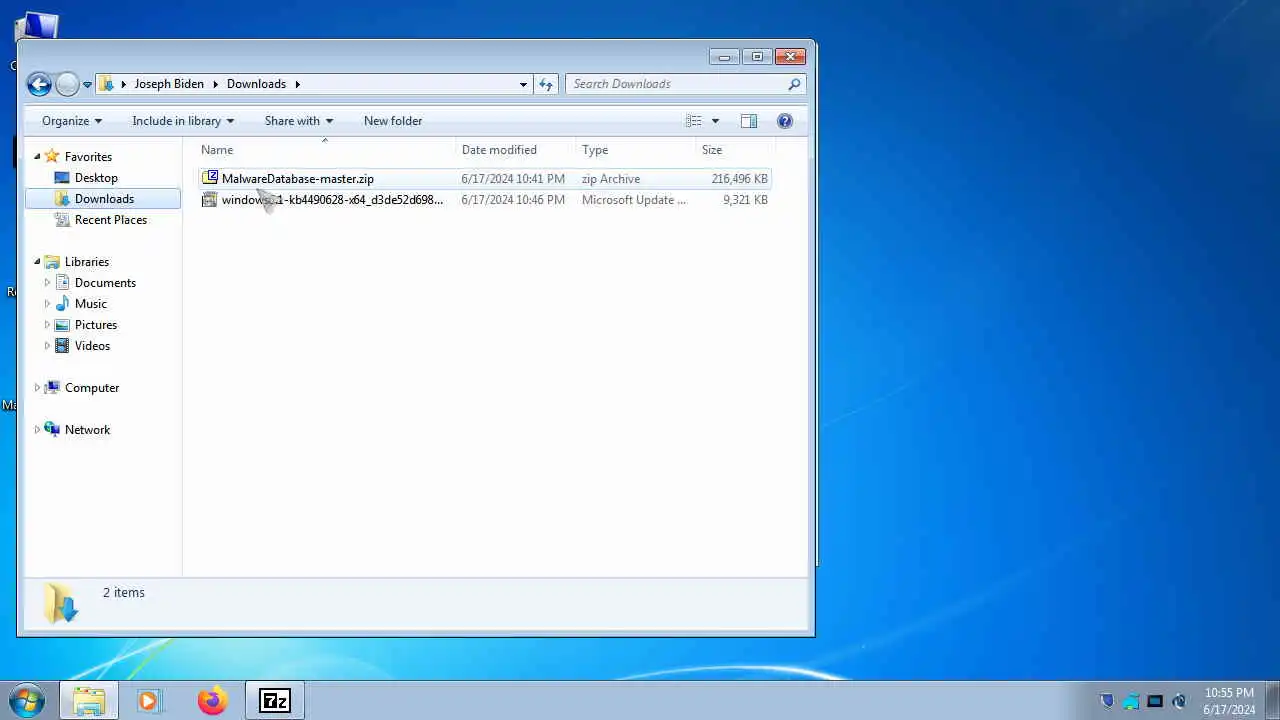1280x720 pixels.
Task: Click the Show desktop button
Action: (1272, 701)
